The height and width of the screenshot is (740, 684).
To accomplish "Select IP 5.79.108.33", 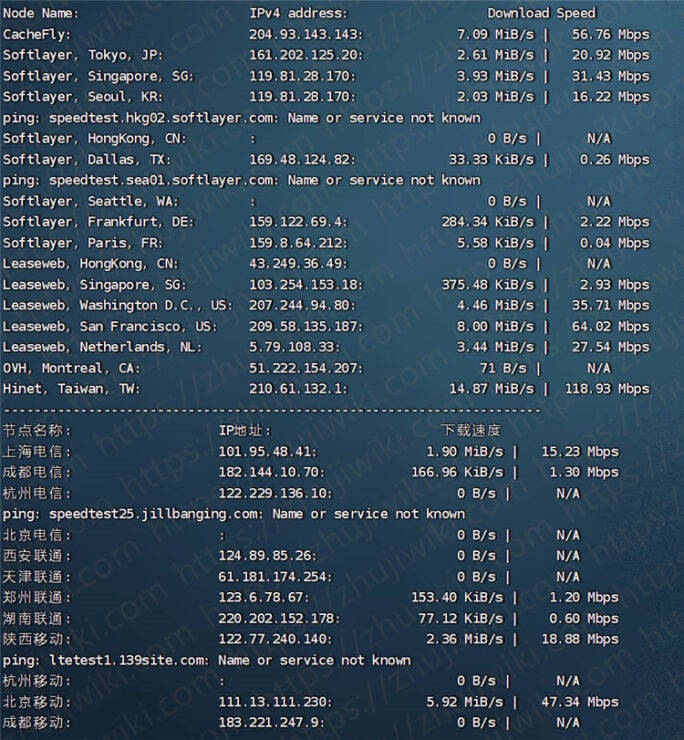I will pyautogui.click(x=295, y=347).
